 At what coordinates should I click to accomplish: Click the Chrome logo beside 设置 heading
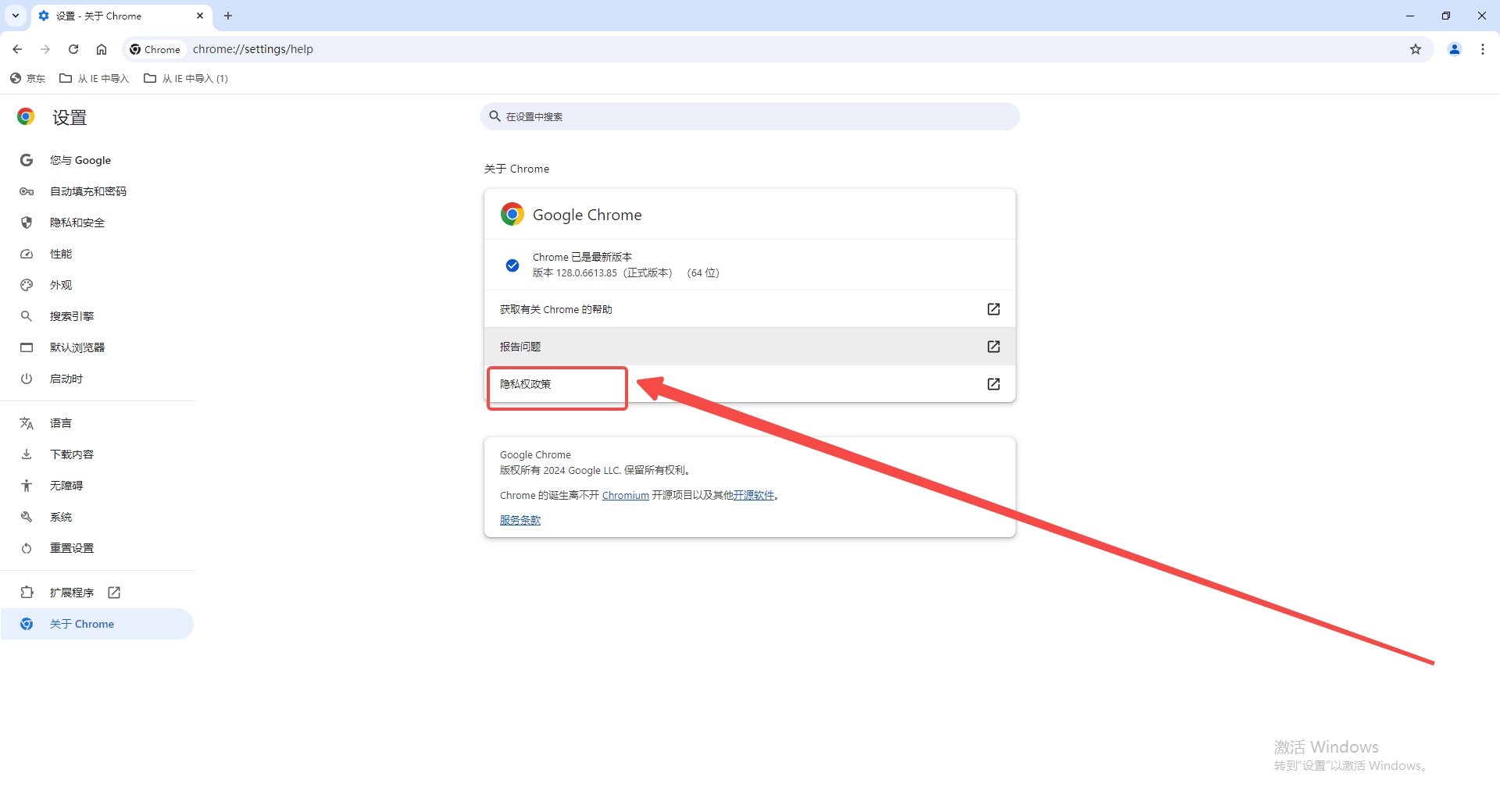coord(26,117)
